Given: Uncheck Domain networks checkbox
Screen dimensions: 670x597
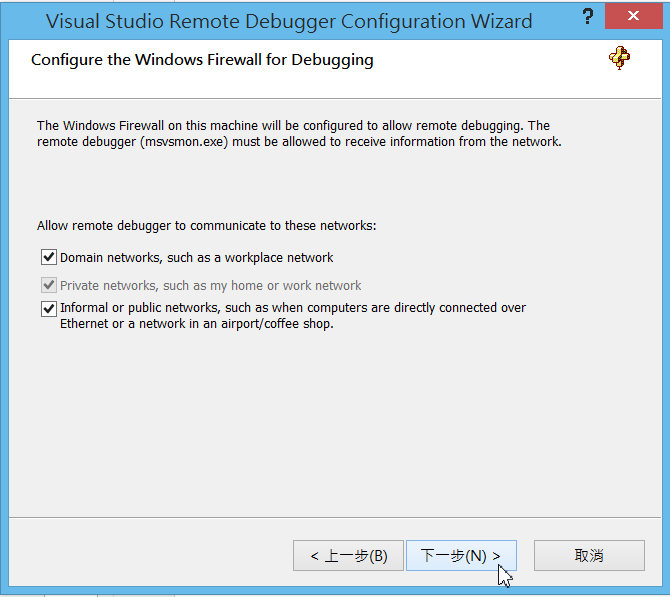Looking at the screenshot, I should [49, 257].
